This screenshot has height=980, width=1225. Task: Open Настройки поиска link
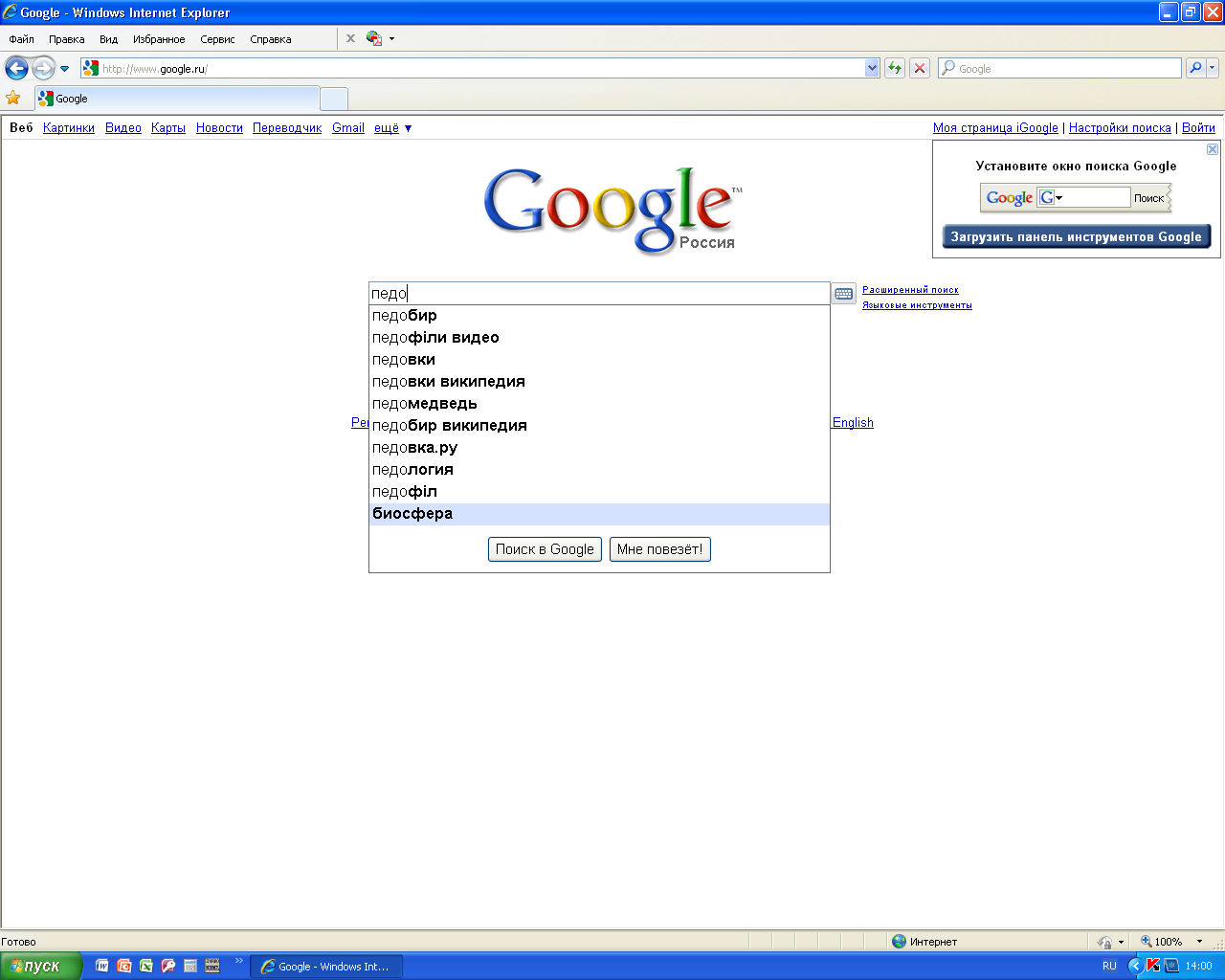pyautogui.click(x=1120, y=127)
